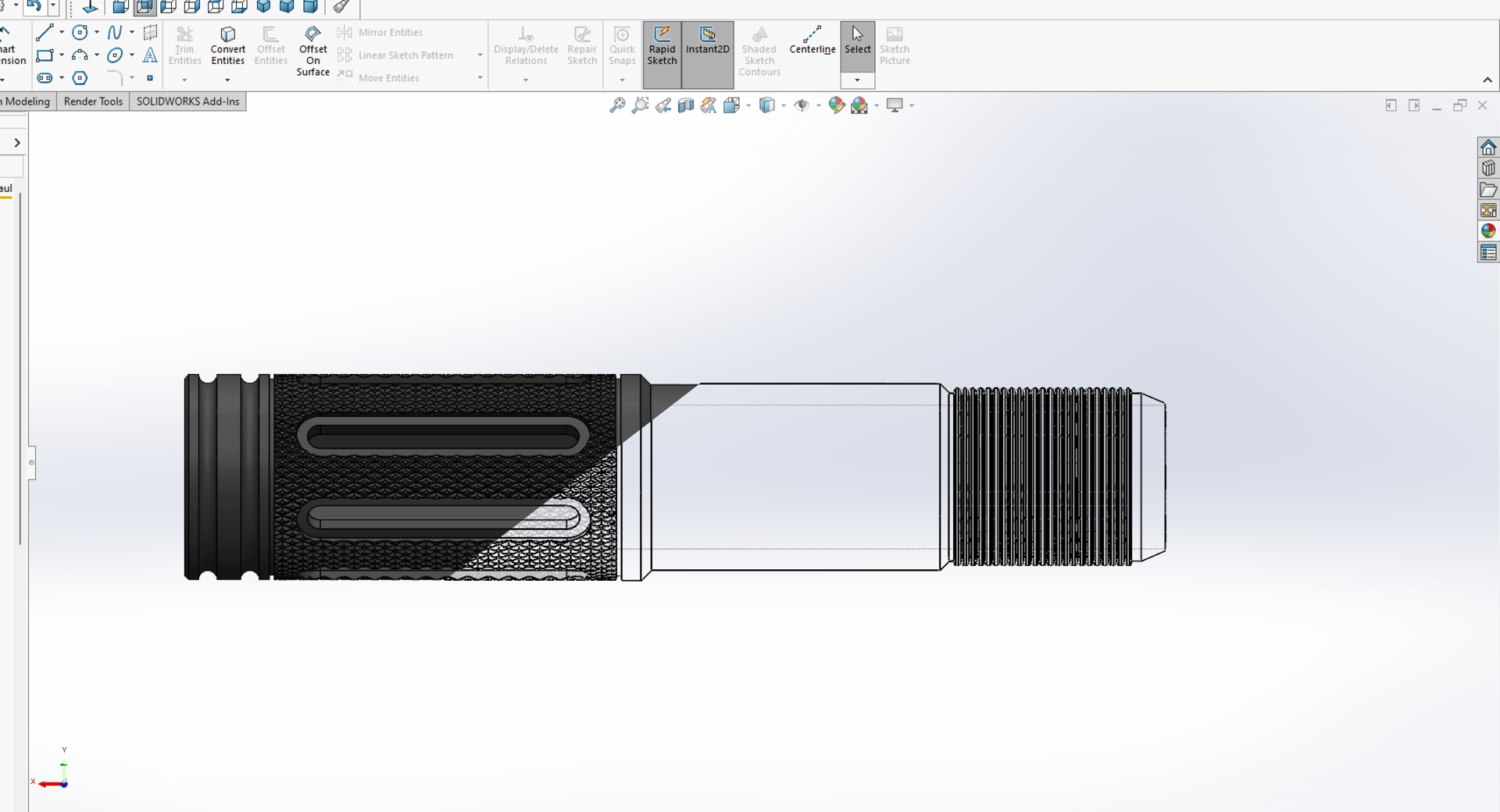Select the Polygon sketch tool

(x=80, y=78)
